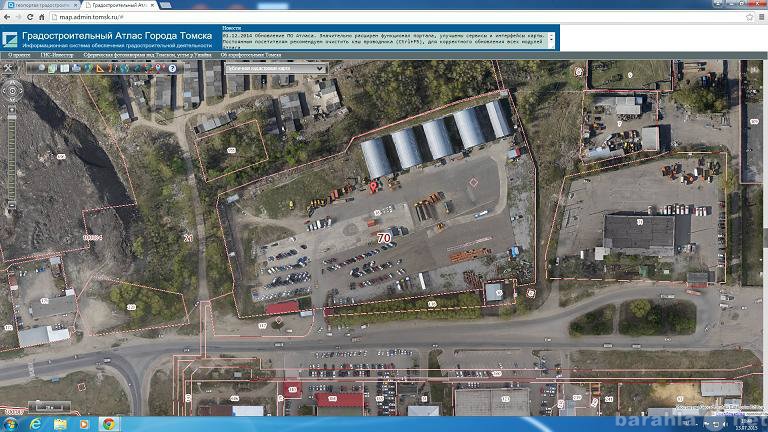This screenshot has height=432, width=768.
Task: Click the map scale bar indicator
Action: click(x=49, y=406)
